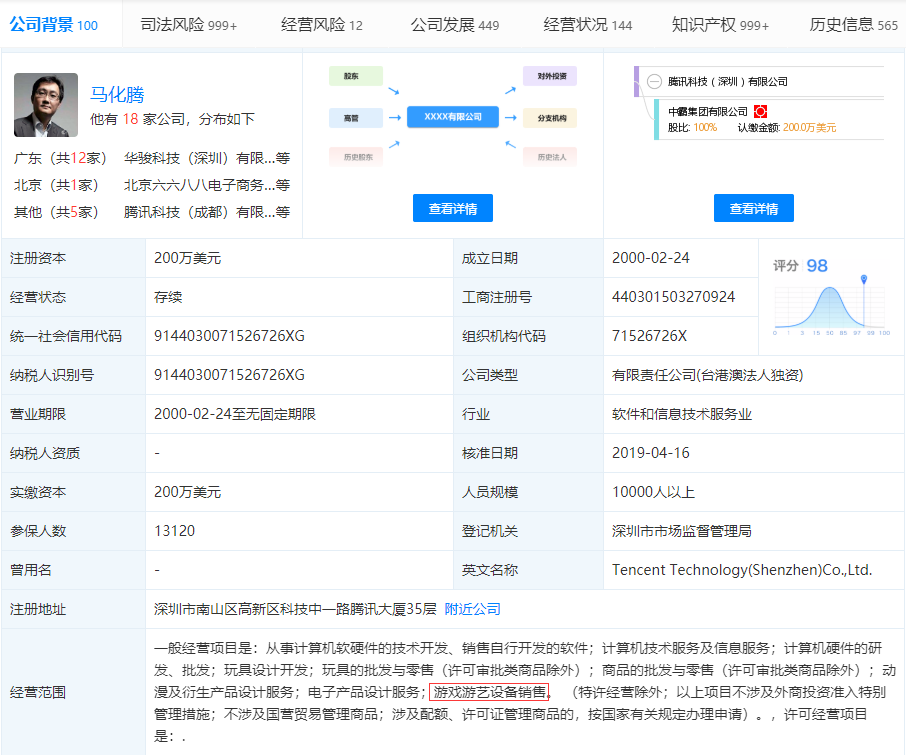Screen dimensions: 906x755
Task: Select the 高管 box in the diagram
Action: 356,118
